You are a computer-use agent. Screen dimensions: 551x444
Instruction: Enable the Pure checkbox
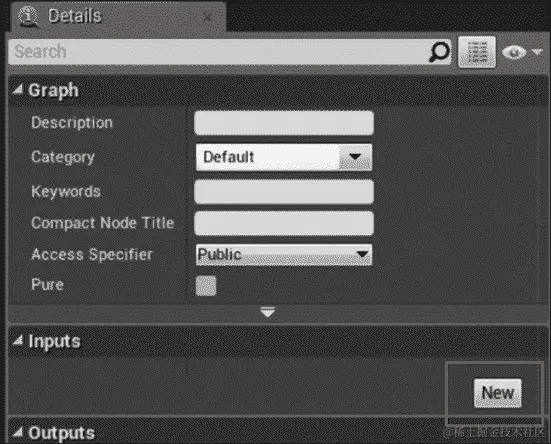click(x=206, y=286)
